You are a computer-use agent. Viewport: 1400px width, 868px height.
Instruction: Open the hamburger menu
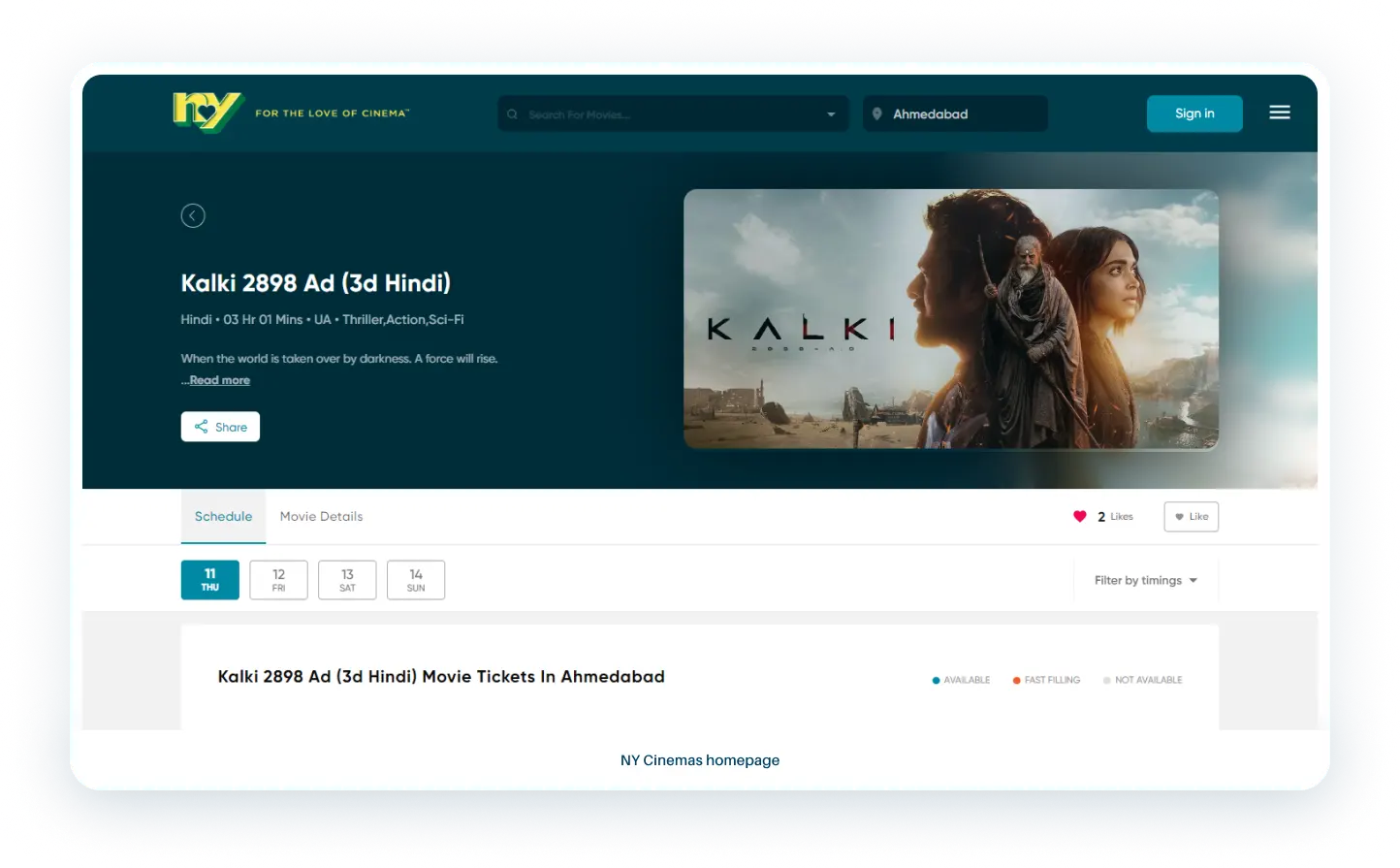(x=1279, y=113)
